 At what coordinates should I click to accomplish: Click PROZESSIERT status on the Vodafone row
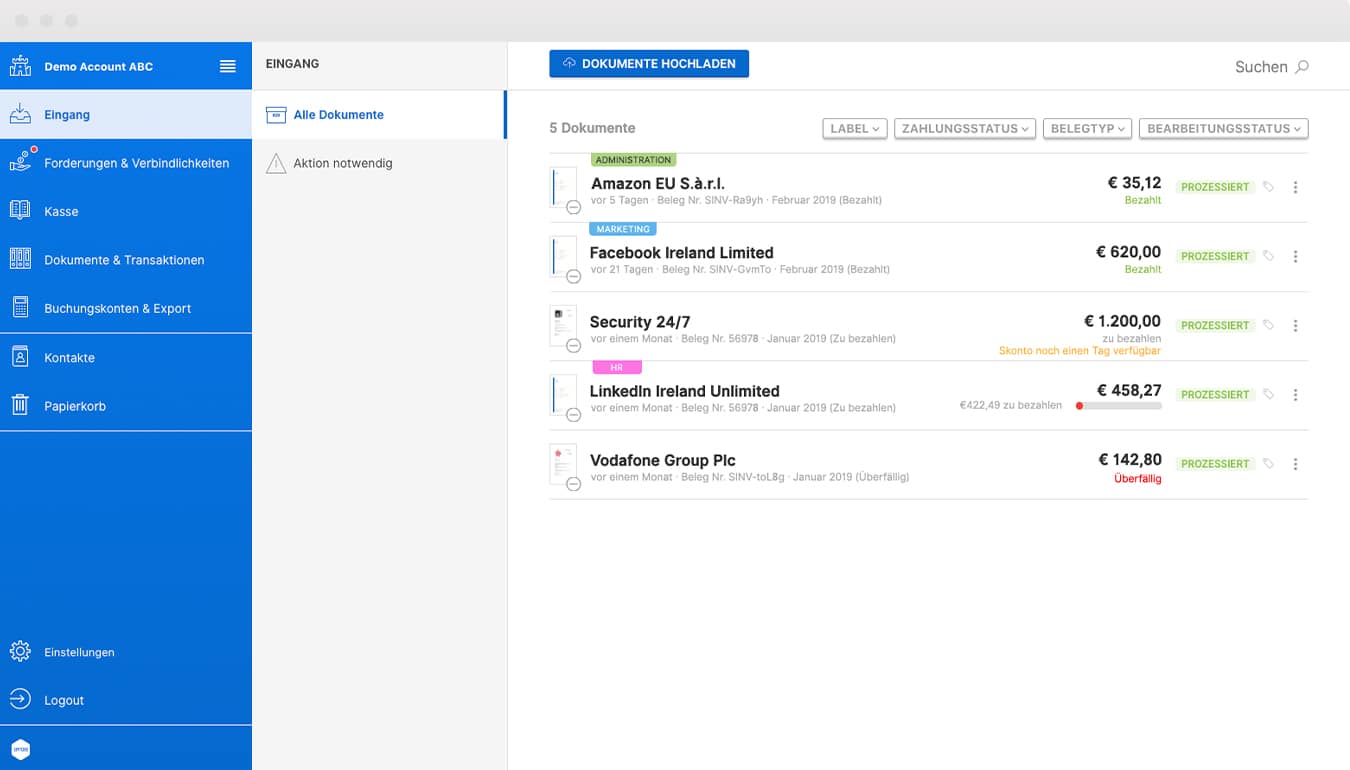tap(1215, 464)
